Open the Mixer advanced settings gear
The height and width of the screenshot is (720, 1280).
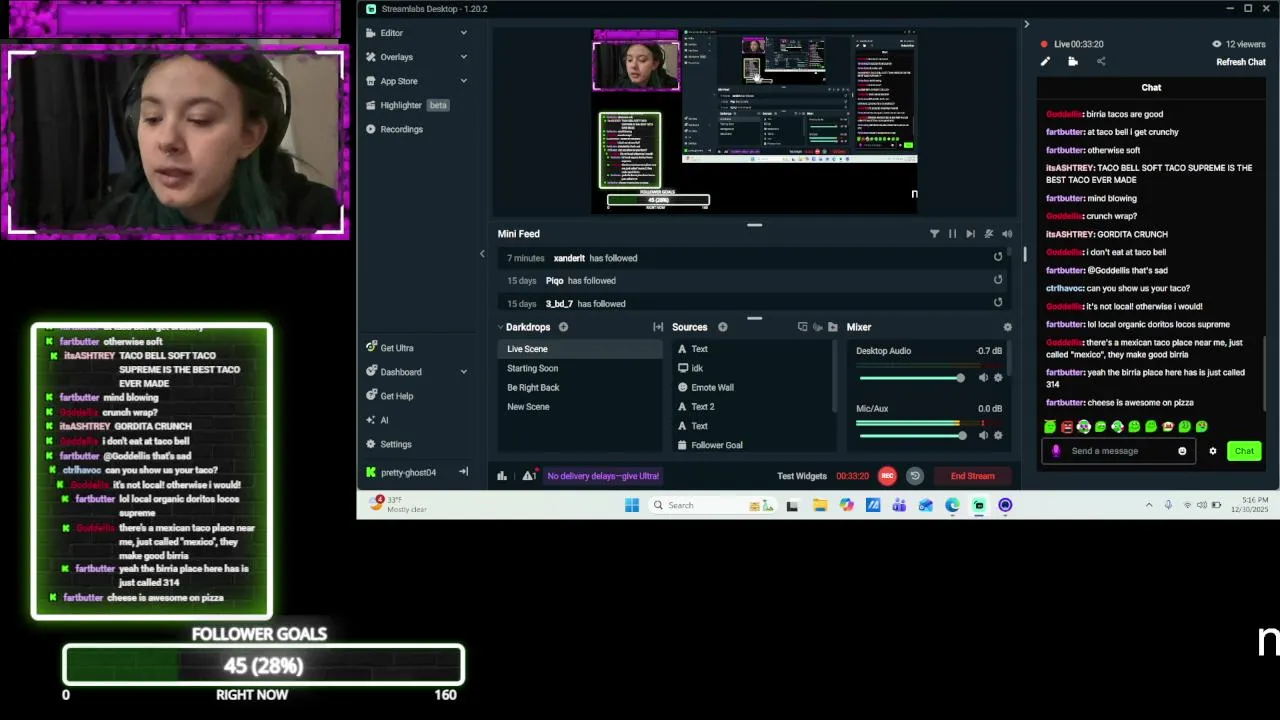1007,327
